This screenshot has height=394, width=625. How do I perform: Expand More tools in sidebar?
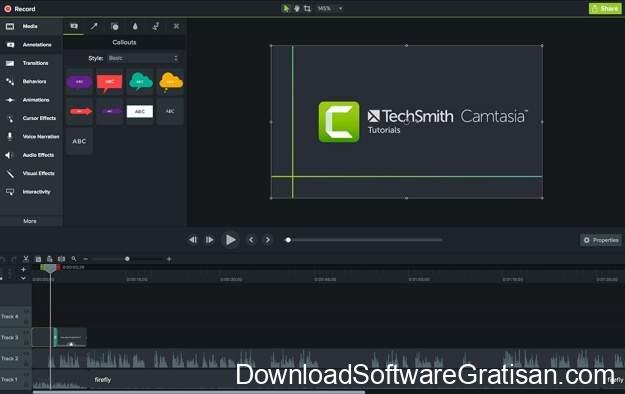click(x=30, y=221)
